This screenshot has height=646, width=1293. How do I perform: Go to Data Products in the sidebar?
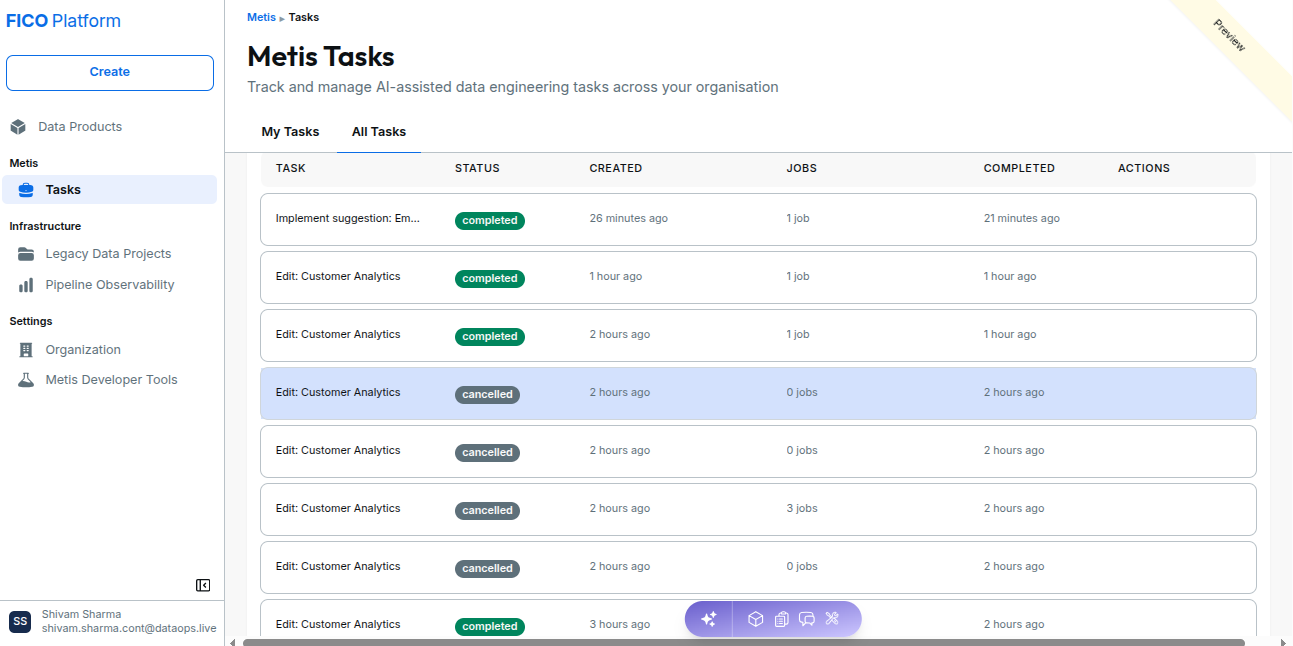[80, 127]
